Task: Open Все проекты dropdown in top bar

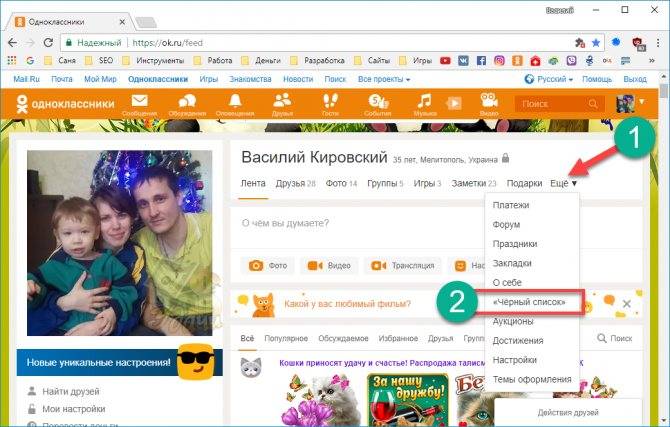Action: (384, 78)
